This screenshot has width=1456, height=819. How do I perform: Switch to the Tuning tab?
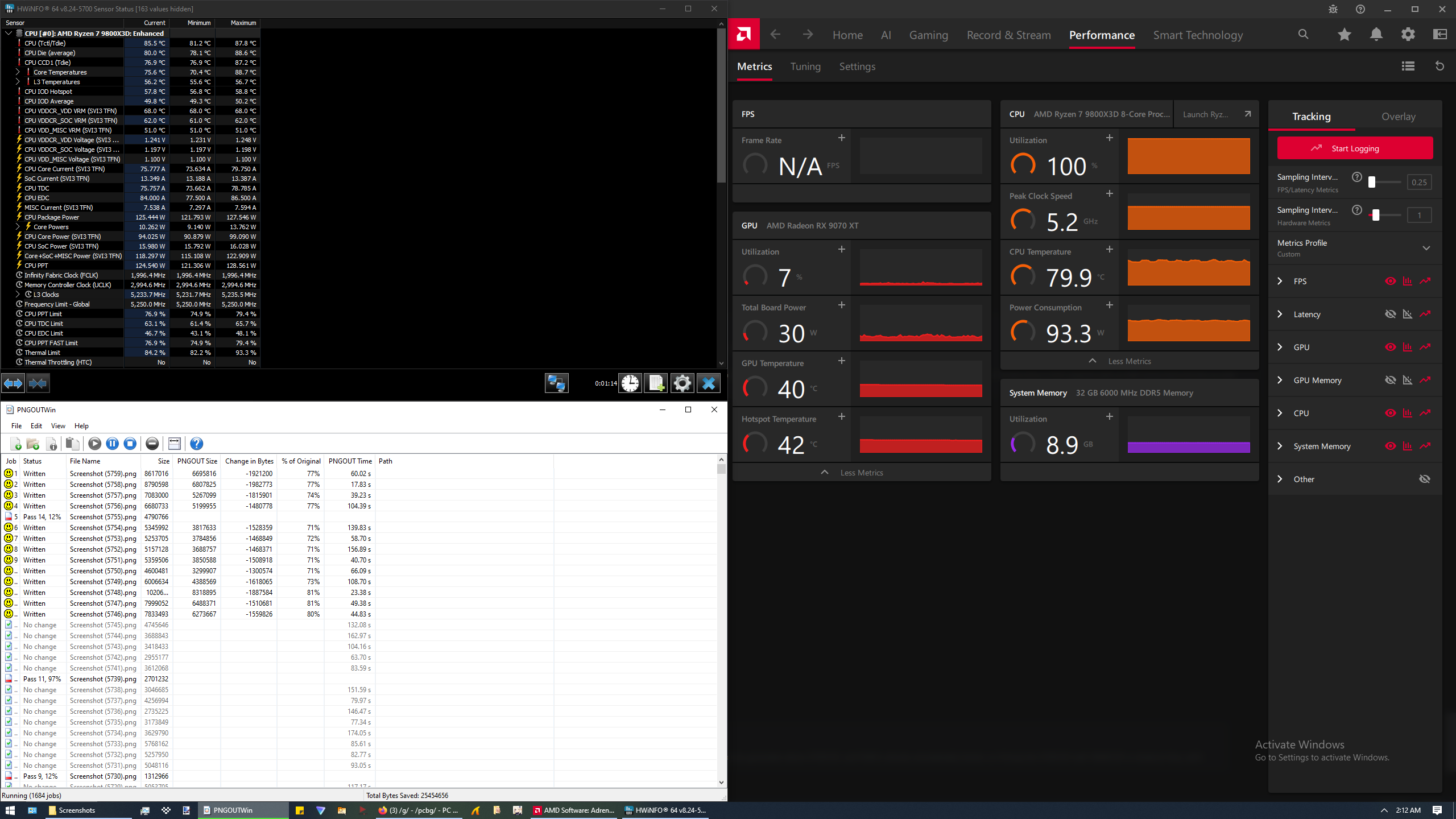[805, 67]
